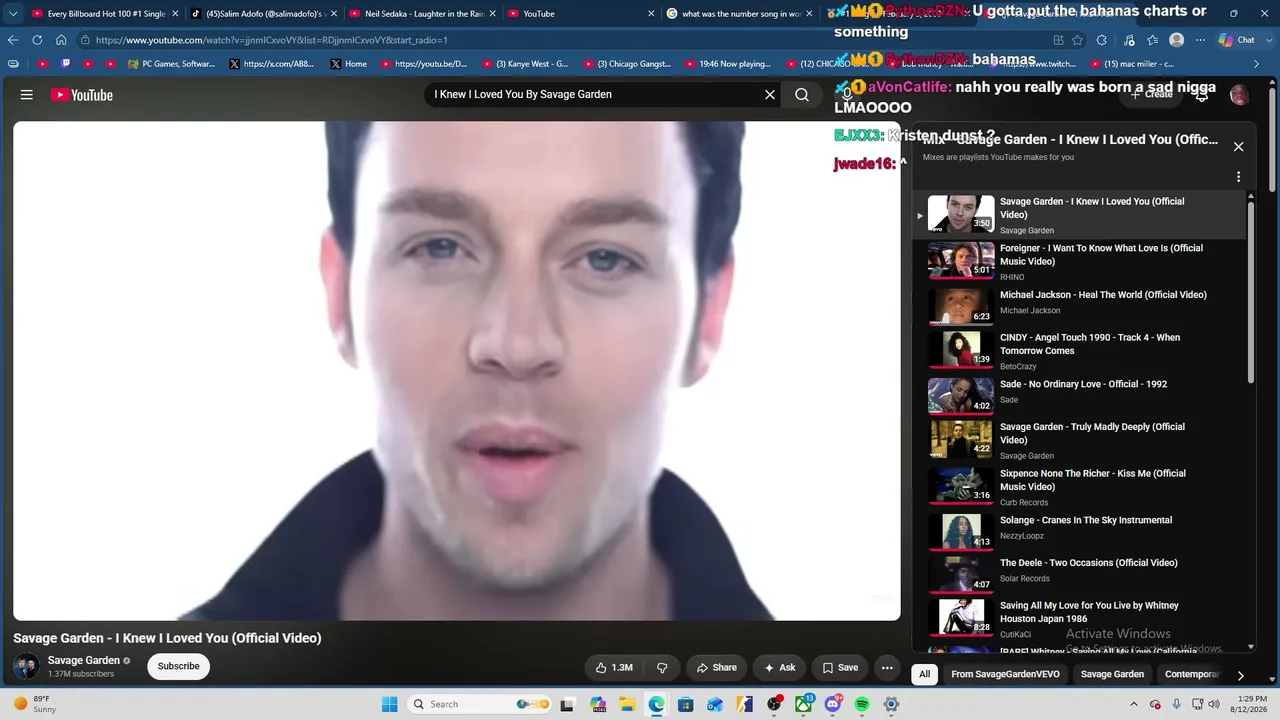Open the Settings gear on the taskbar
1280x720 pixels.
[x=891, y=704]
